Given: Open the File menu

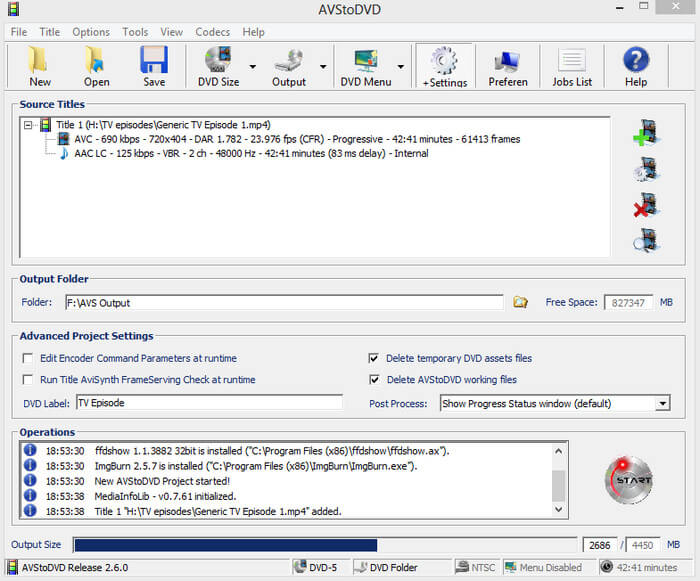Looking at the screenshot, I should coord(19,32).
